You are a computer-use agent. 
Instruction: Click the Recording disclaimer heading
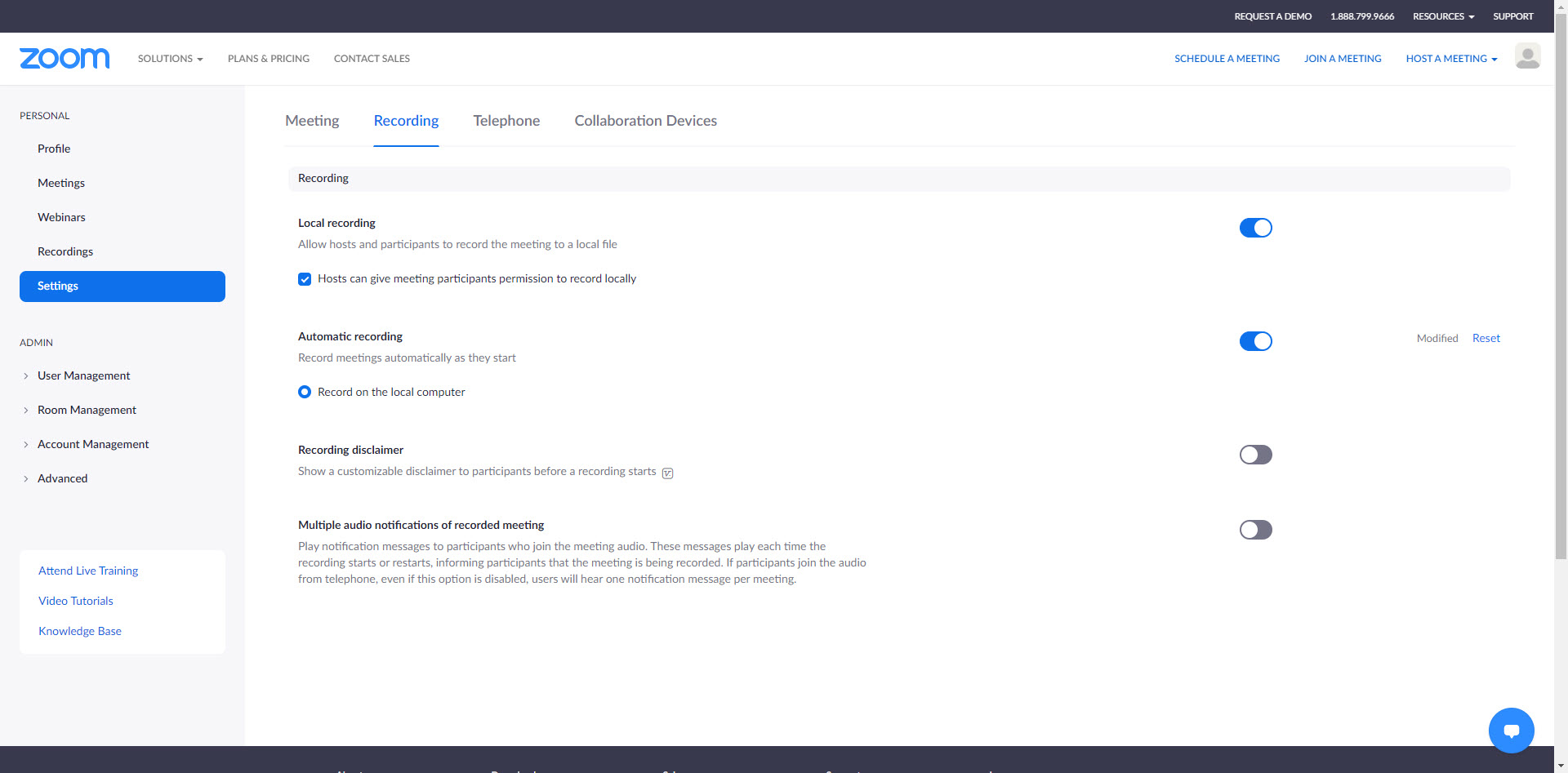(350, 450)
